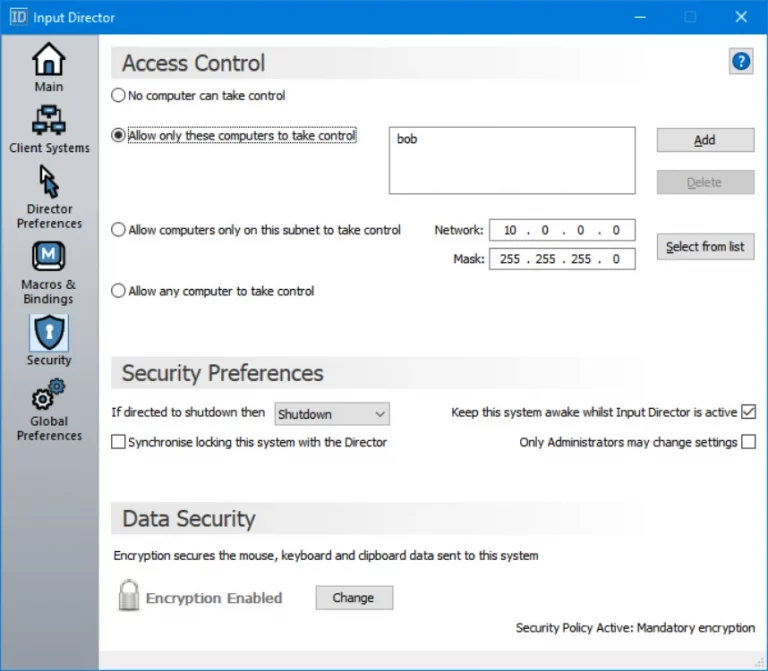Select Allow any computer to take control
Screen dimensions: 768x671
point(118,291)
